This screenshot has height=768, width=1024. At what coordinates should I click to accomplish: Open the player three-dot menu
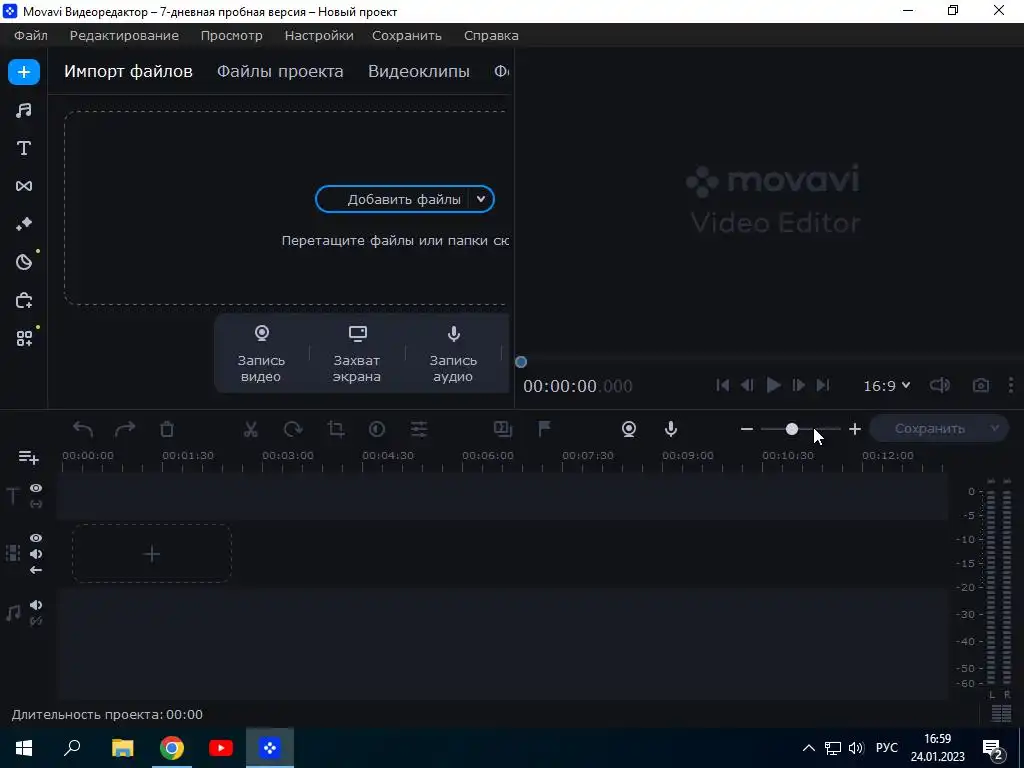coord(1011,385)
